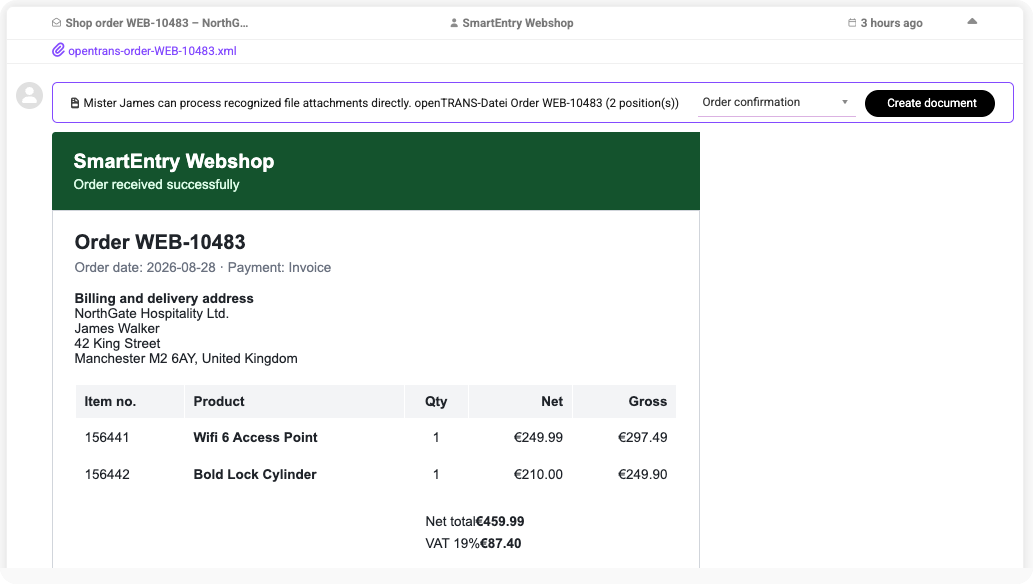Click the envelope icon beside Shop order subject
The height and width of the screenshot is (584, 1033).
[x=57, y=23]
